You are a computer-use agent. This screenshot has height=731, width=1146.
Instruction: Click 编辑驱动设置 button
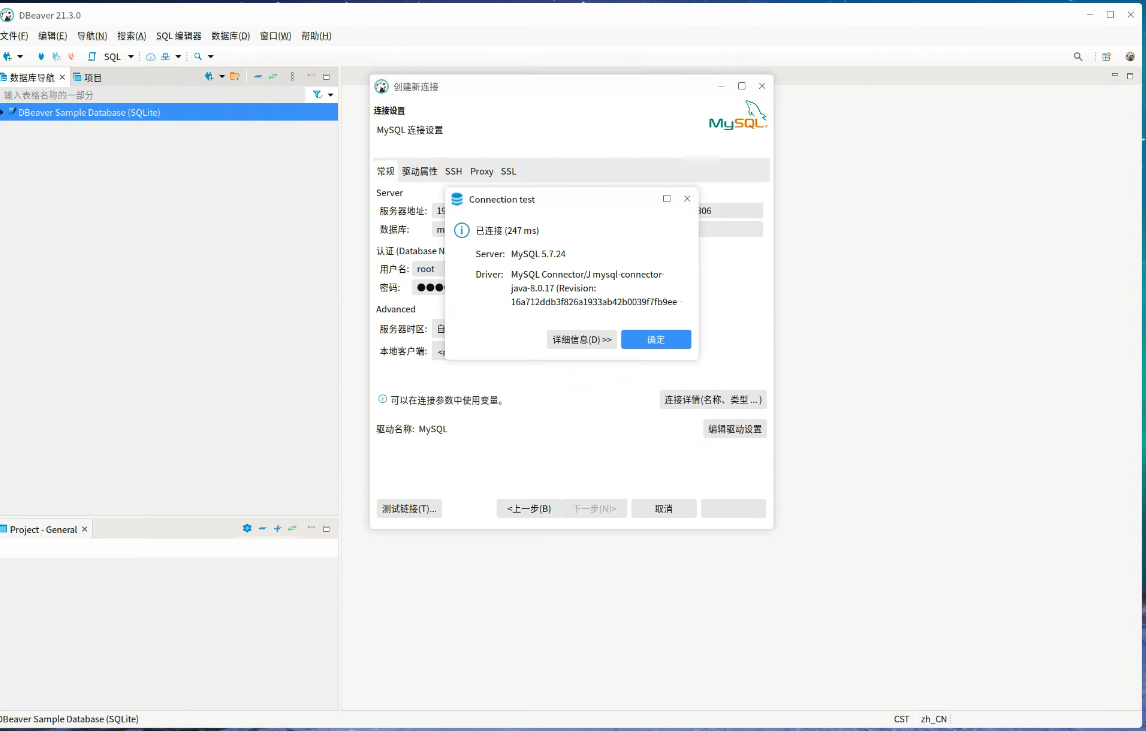(735, 429)
